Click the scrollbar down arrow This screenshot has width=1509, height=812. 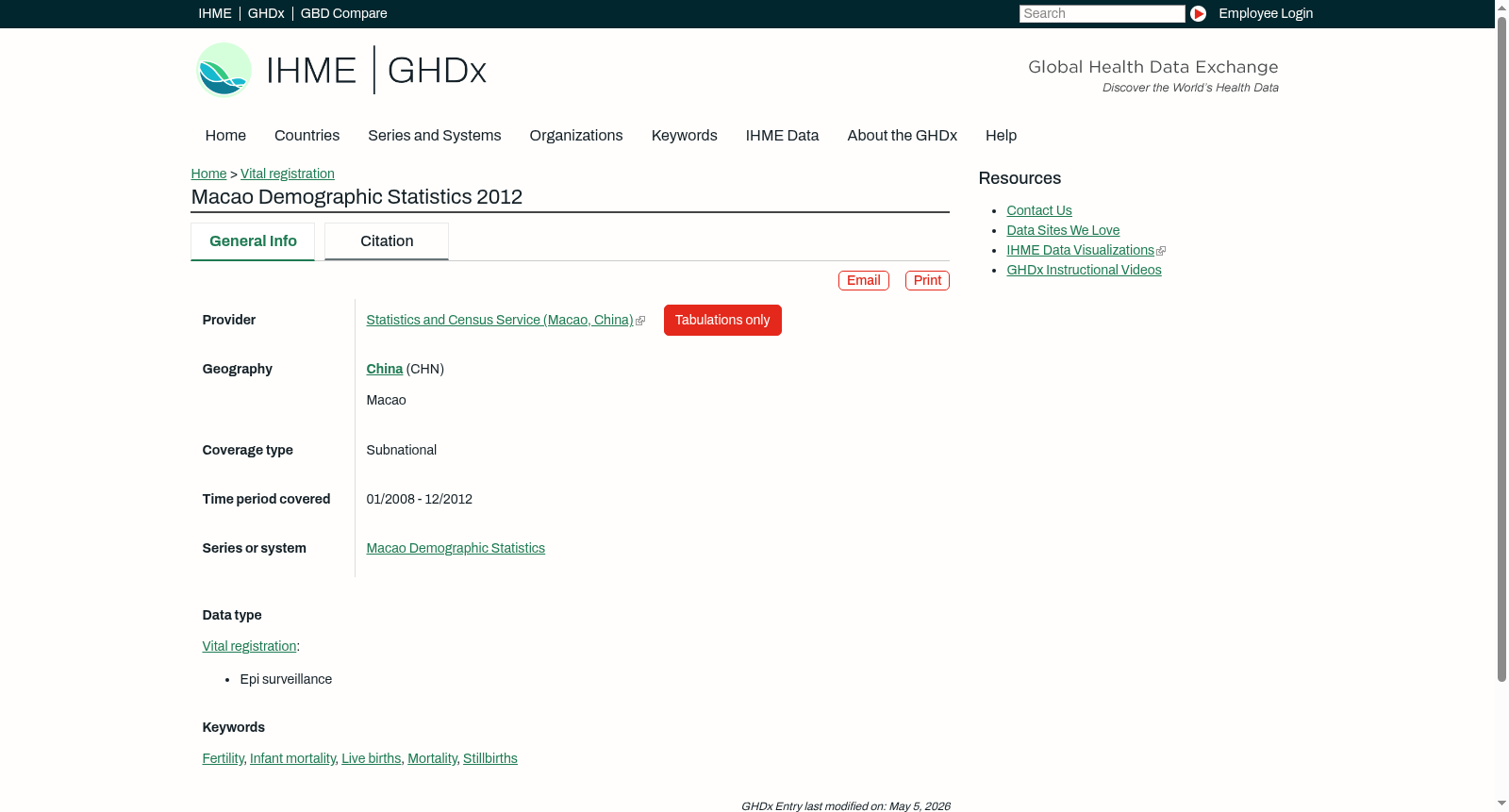coord(1501,804)
